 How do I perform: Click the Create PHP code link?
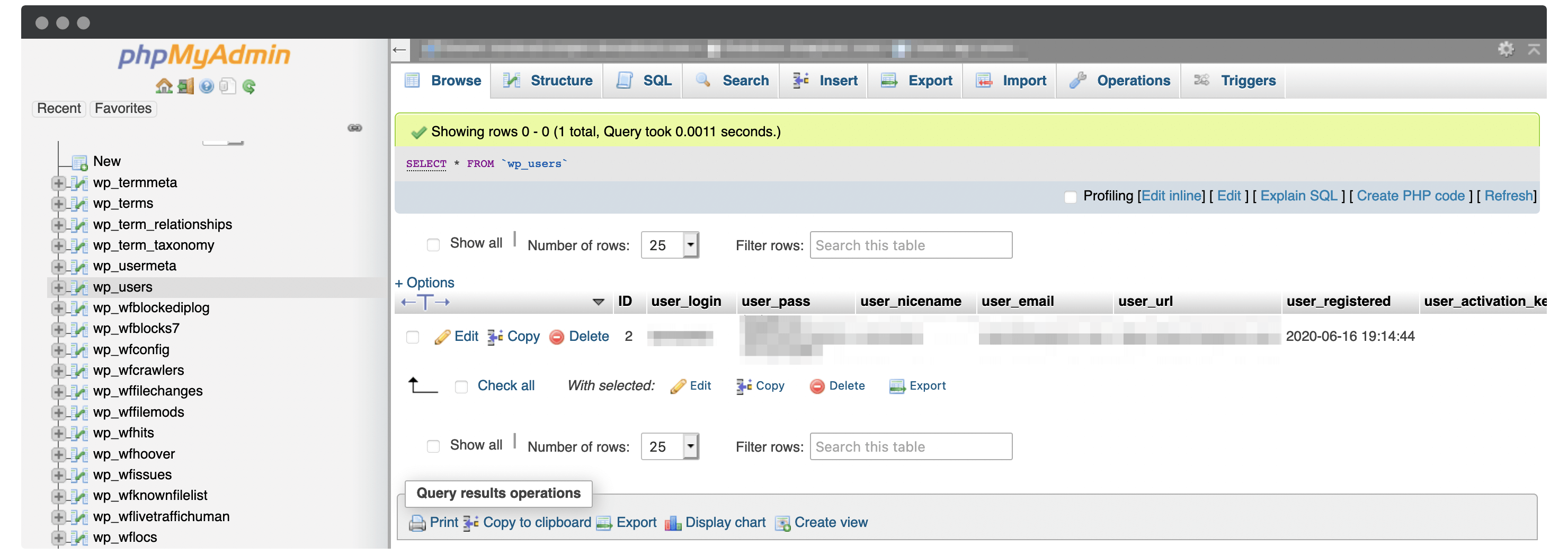coord(1410,196)
